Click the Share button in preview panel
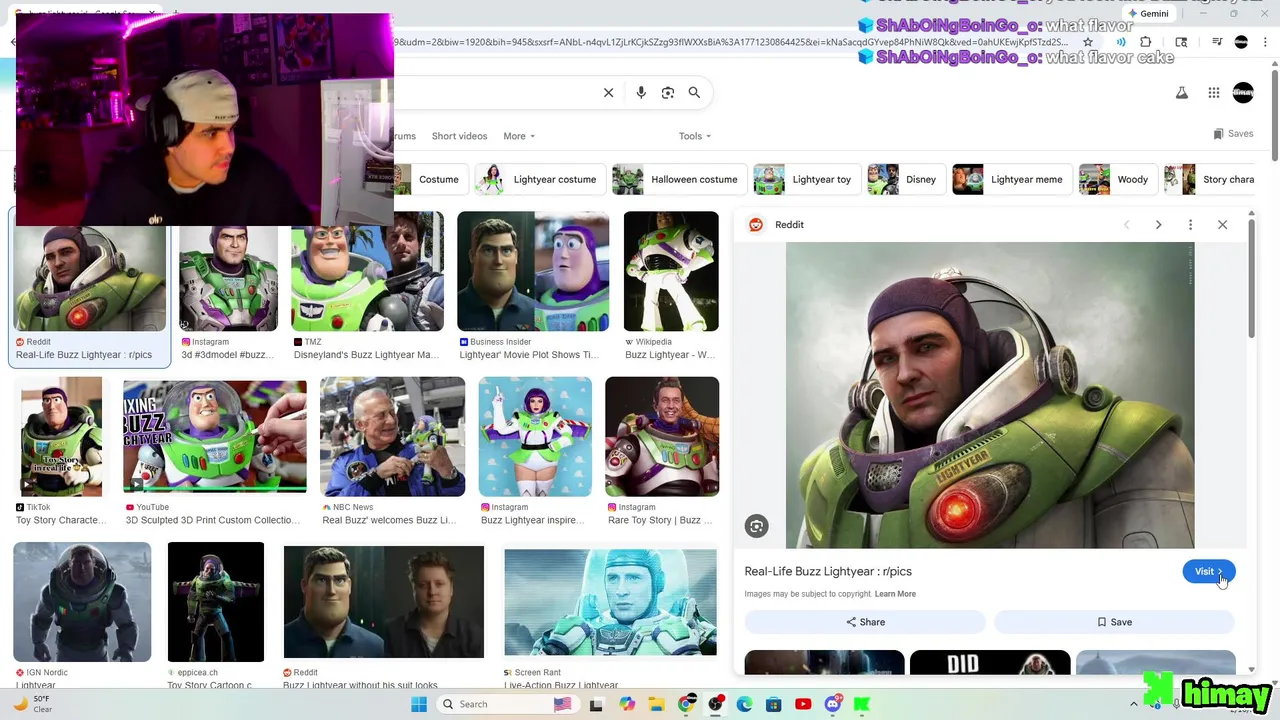 coord(865,622)
